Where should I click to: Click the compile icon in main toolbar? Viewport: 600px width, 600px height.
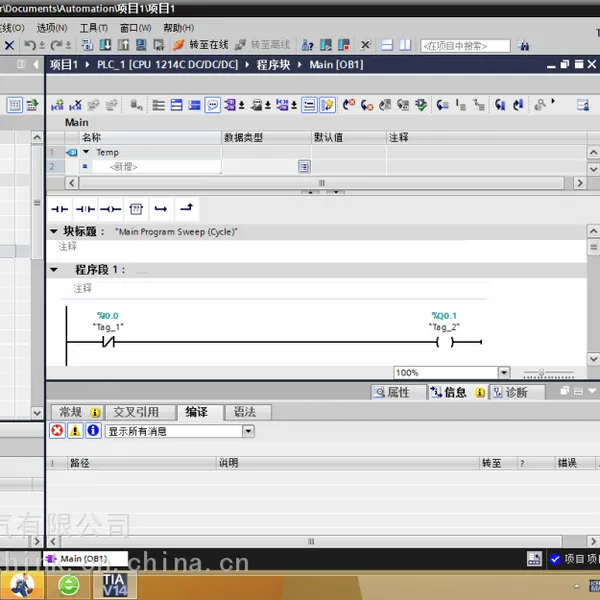click(x=87, y=45)
